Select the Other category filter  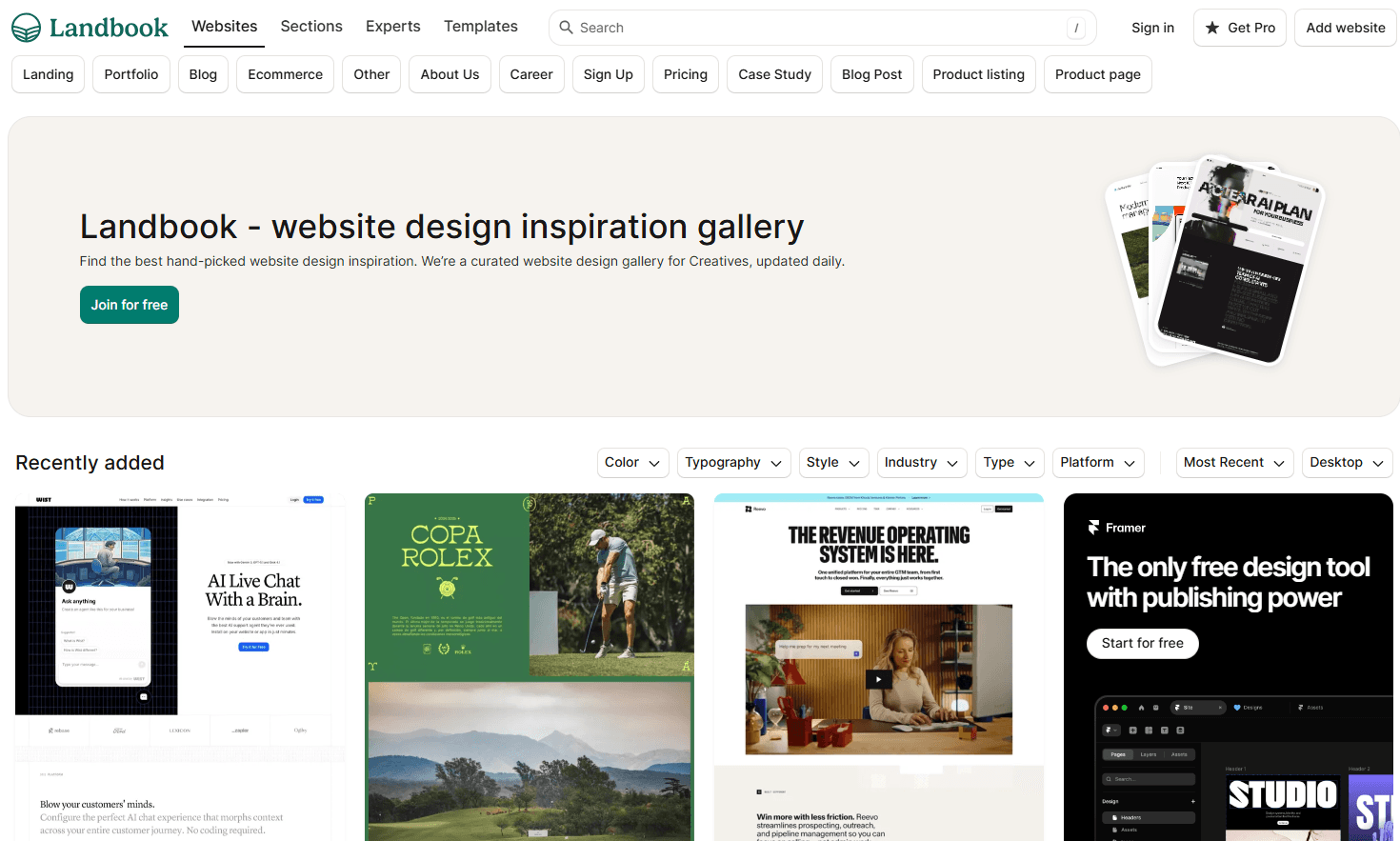click(x=371, y=74)
